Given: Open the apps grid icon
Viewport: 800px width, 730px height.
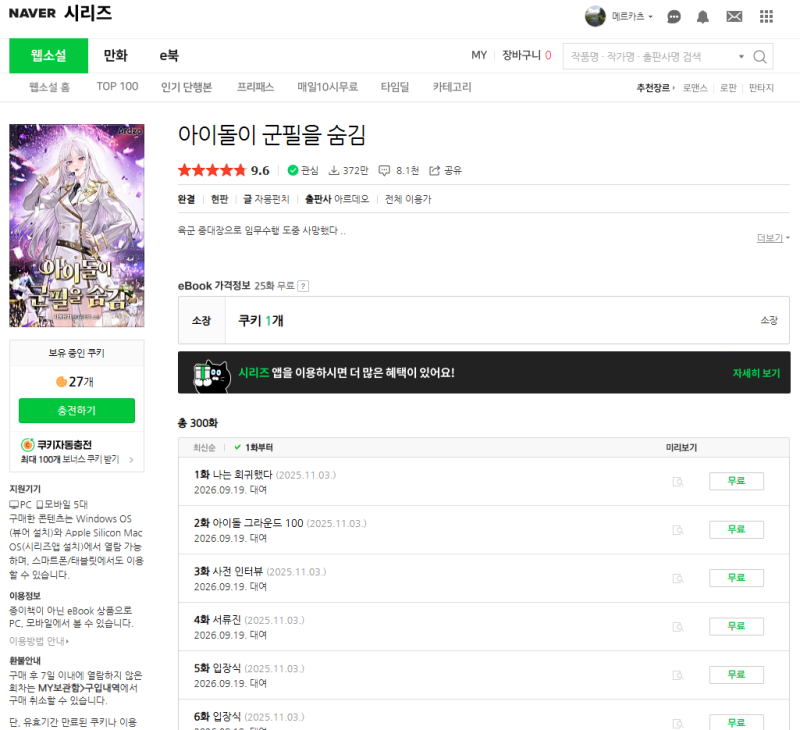Looking at the screenshot, I should click(766, 16).
